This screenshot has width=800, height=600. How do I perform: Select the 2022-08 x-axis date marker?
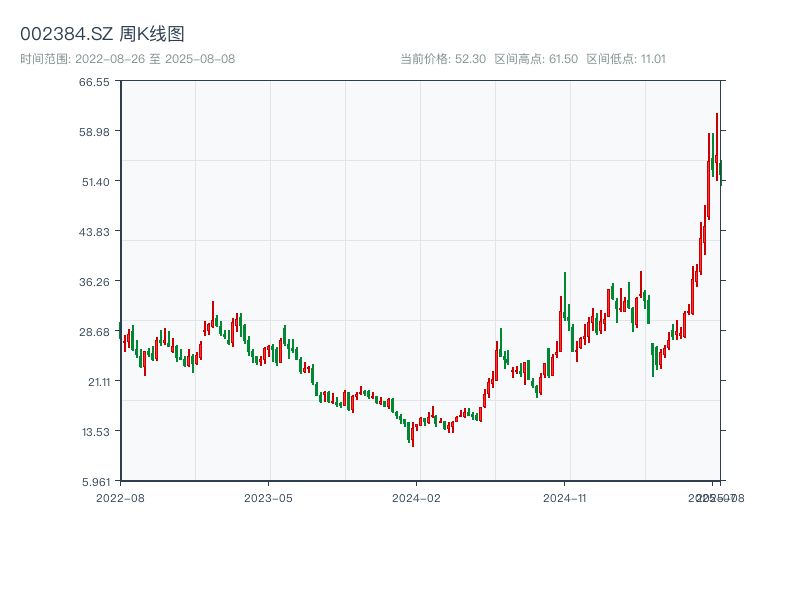click(120, 497)
